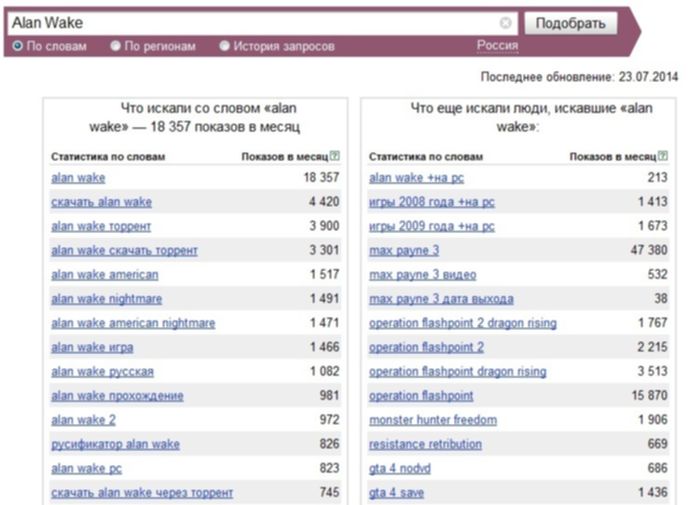
Task: Click the '3 513' impressions value
Action: tap(652, 371)
